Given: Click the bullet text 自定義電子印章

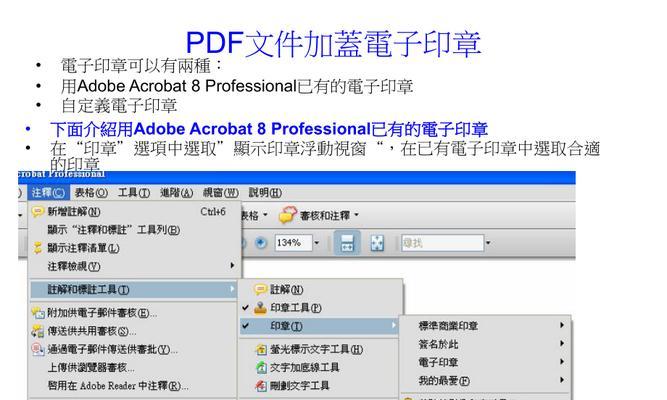Looking at the screenshot, I should [x=119, y=106].
